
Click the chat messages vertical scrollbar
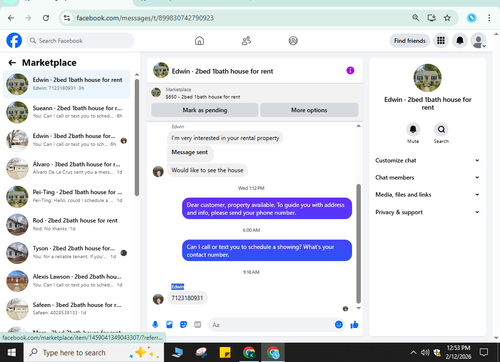[x=359, y=243]
